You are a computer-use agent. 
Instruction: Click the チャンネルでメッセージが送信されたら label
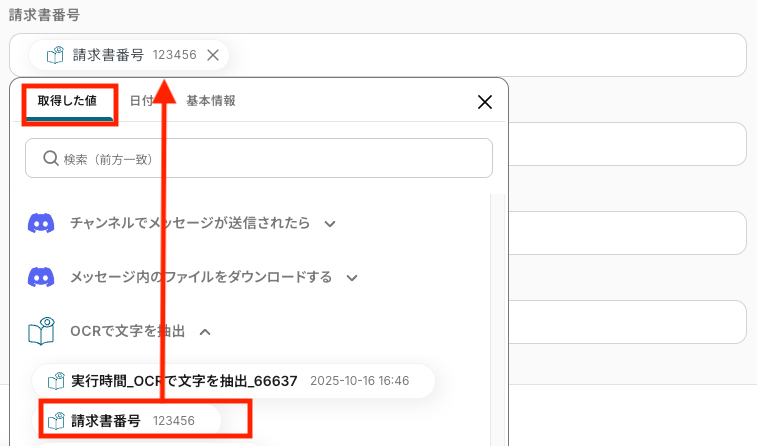(x=190, y=223)
